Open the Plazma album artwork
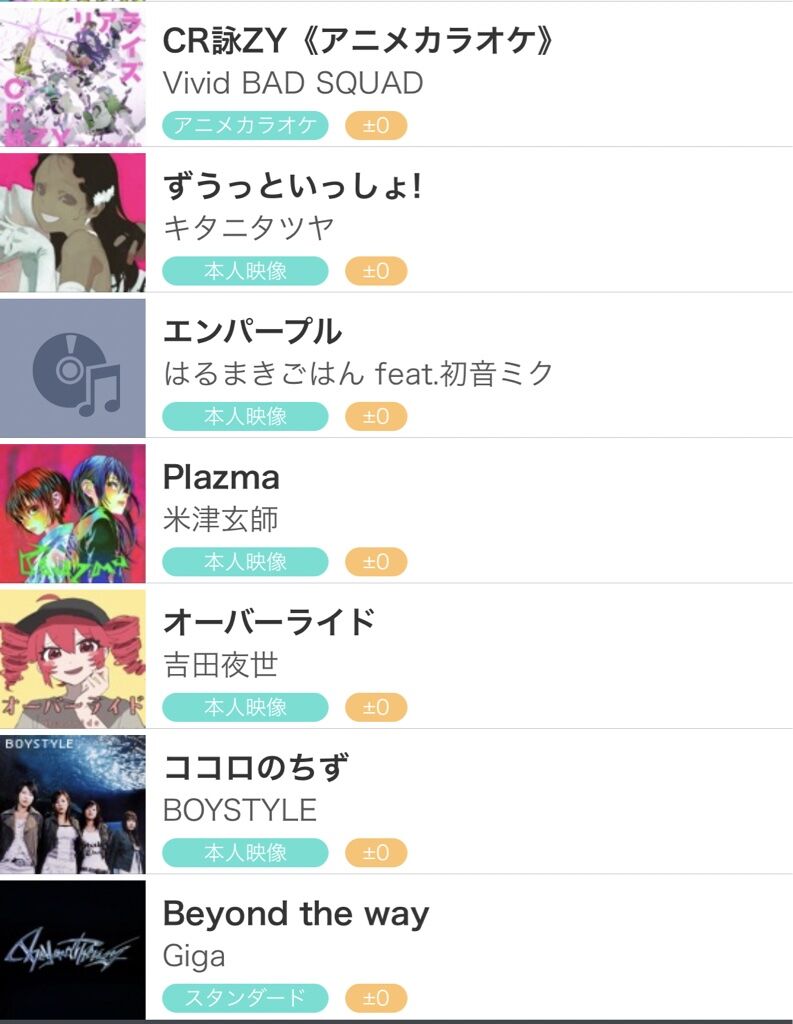 click(x=72, y=512)
